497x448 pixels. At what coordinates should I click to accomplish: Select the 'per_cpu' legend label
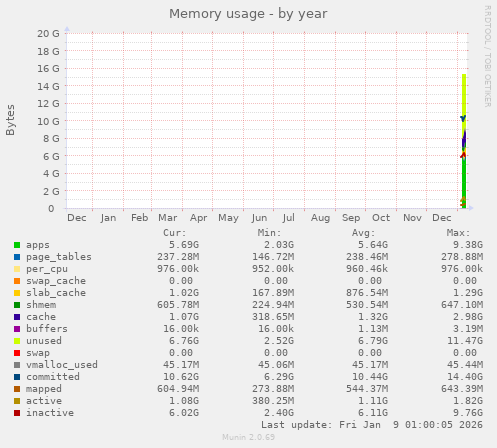point(47,269)
